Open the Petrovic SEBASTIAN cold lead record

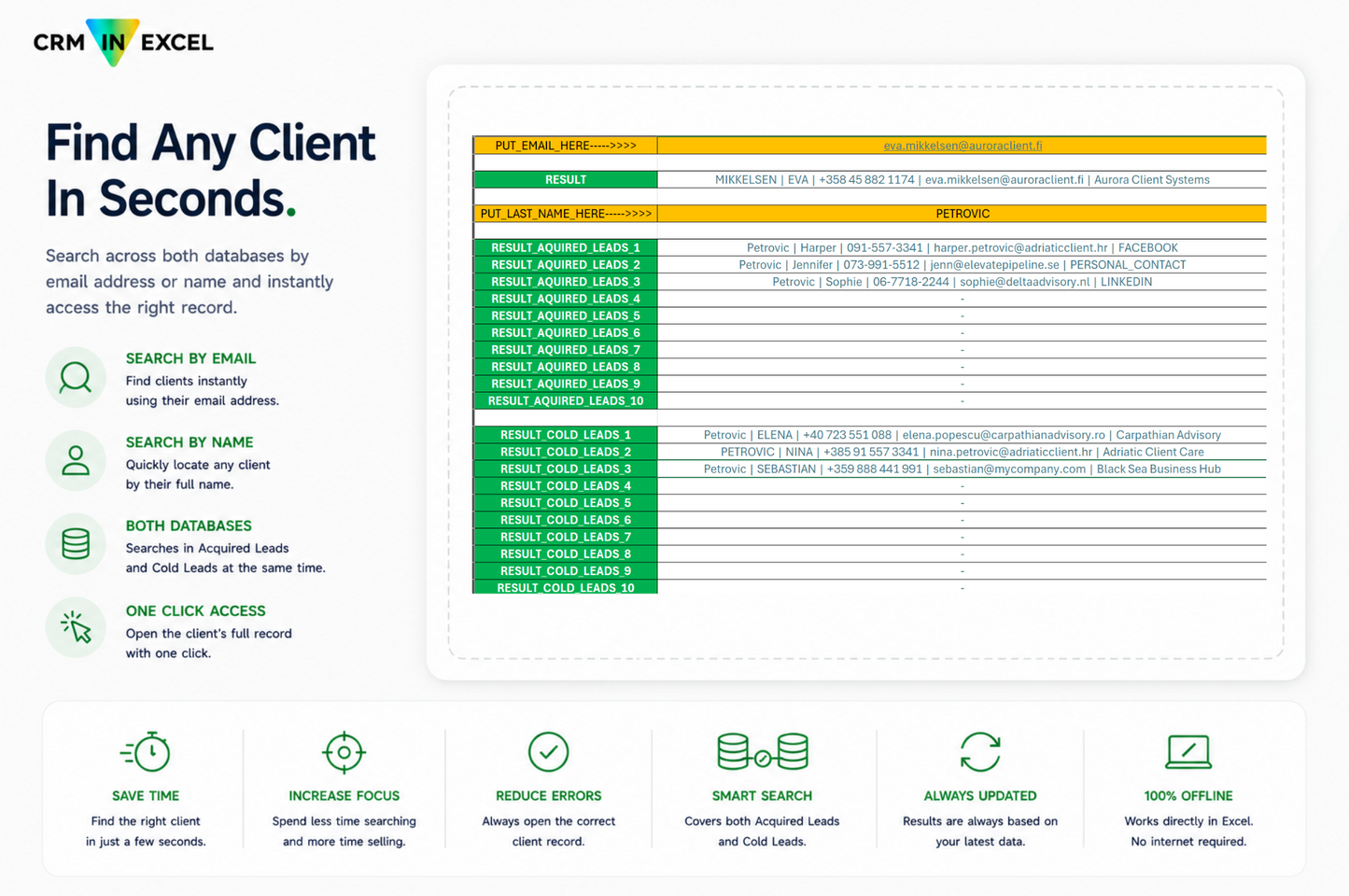click(x=963, y=469)
